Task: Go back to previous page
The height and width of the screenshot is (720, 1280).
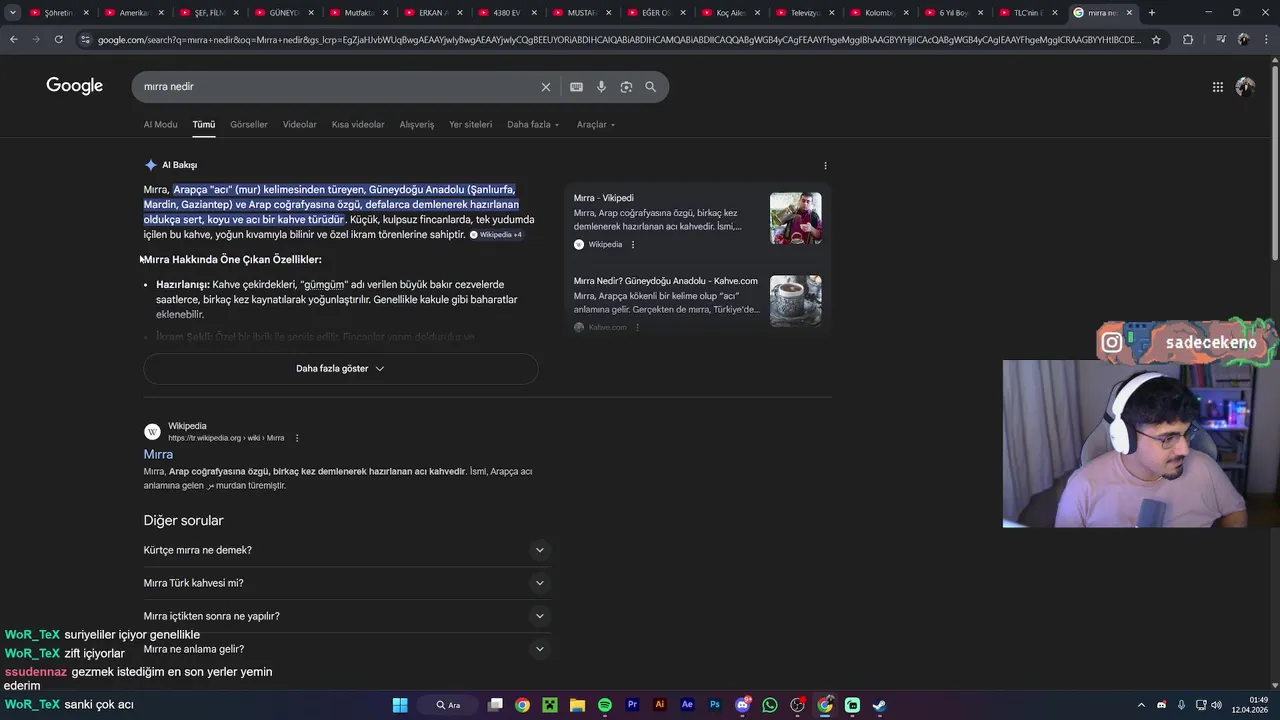Action: point(14,40)
